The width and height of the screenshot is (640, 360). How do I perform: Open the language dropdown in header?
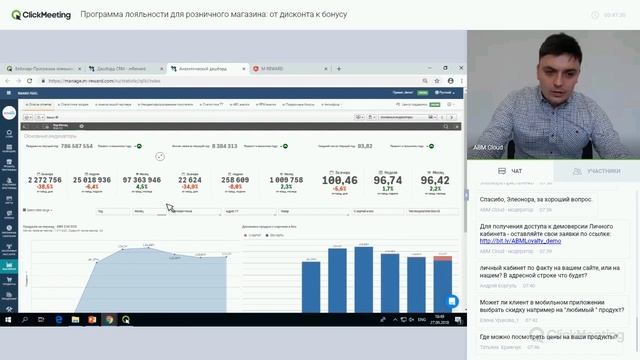pos(445,93)
